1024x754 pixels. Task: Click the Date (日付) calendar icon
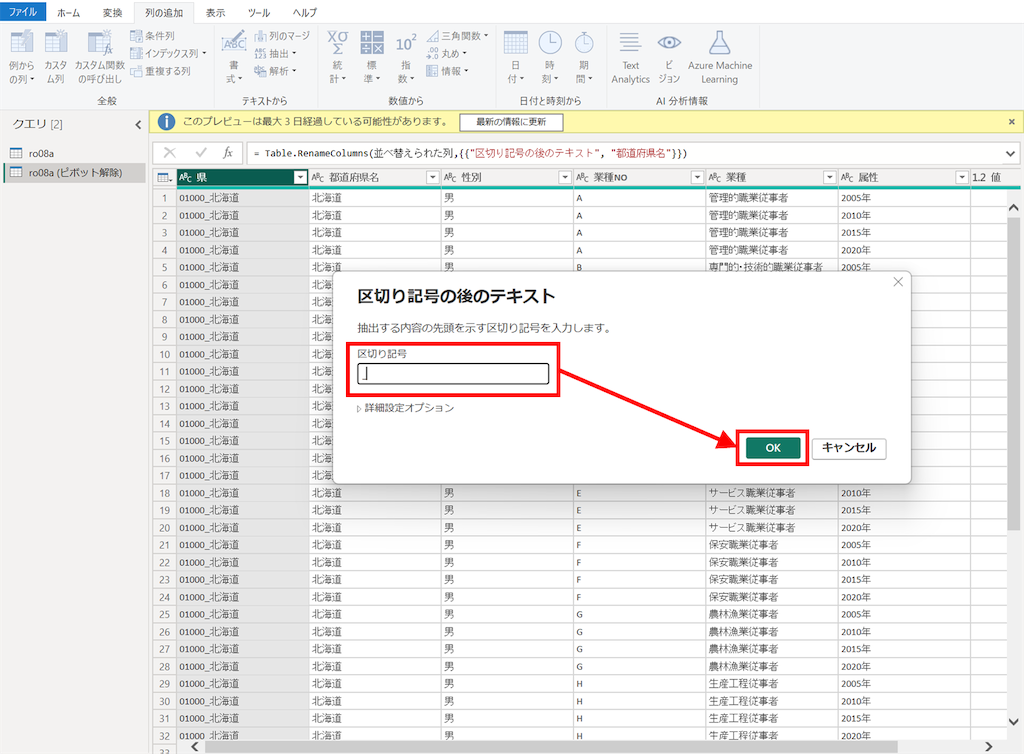click(x=515, y=42)
